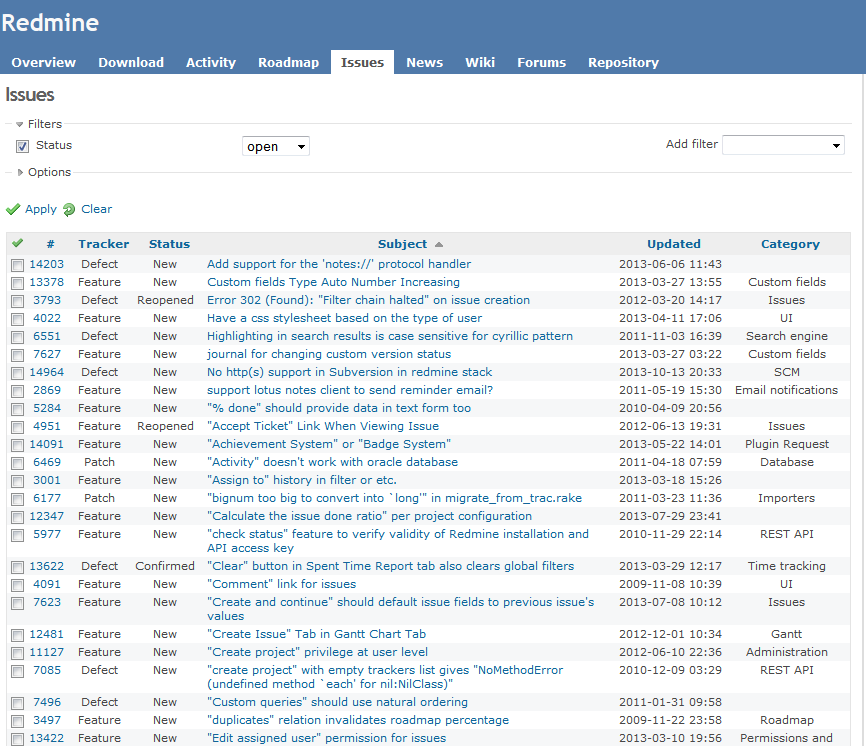866x746 pixels.
Task: Sort by the Subject column header
Action: [x=402, y=244]
